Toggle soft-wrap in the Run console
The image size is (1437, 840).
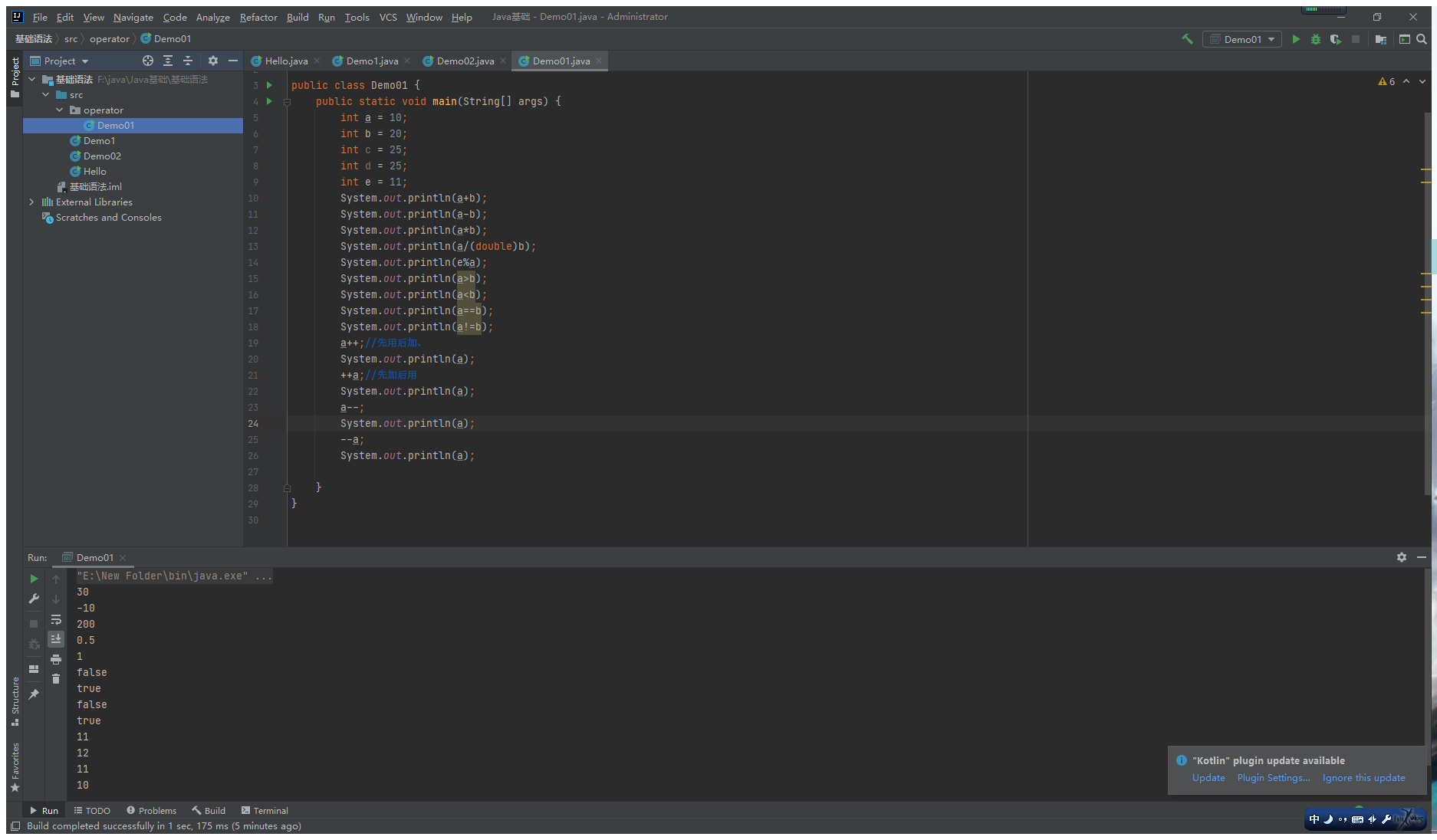[x=56, y=619]
